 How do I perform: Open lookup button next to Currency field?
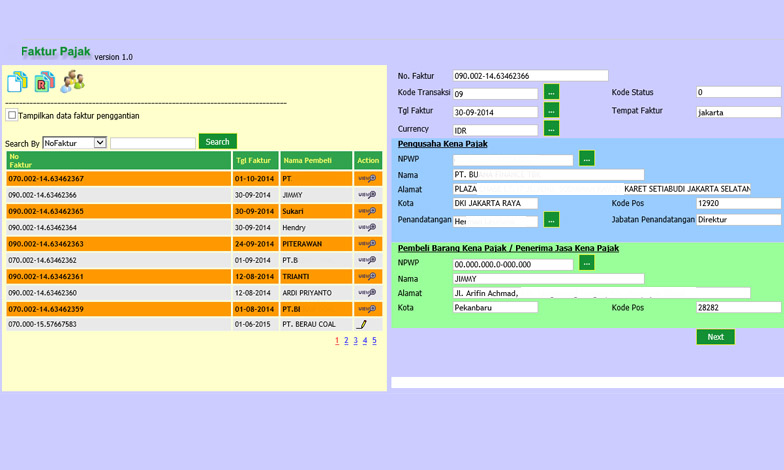coord(552,128)
